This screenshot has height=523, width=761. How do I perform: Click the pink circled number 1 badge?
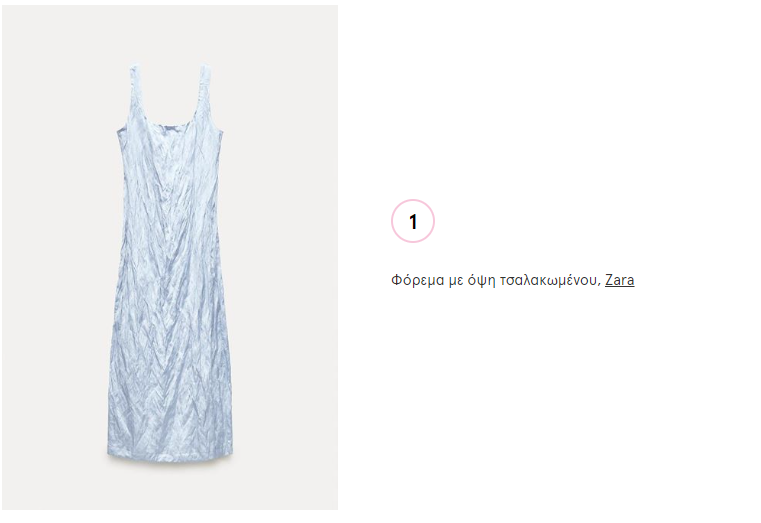coord(413,221)
